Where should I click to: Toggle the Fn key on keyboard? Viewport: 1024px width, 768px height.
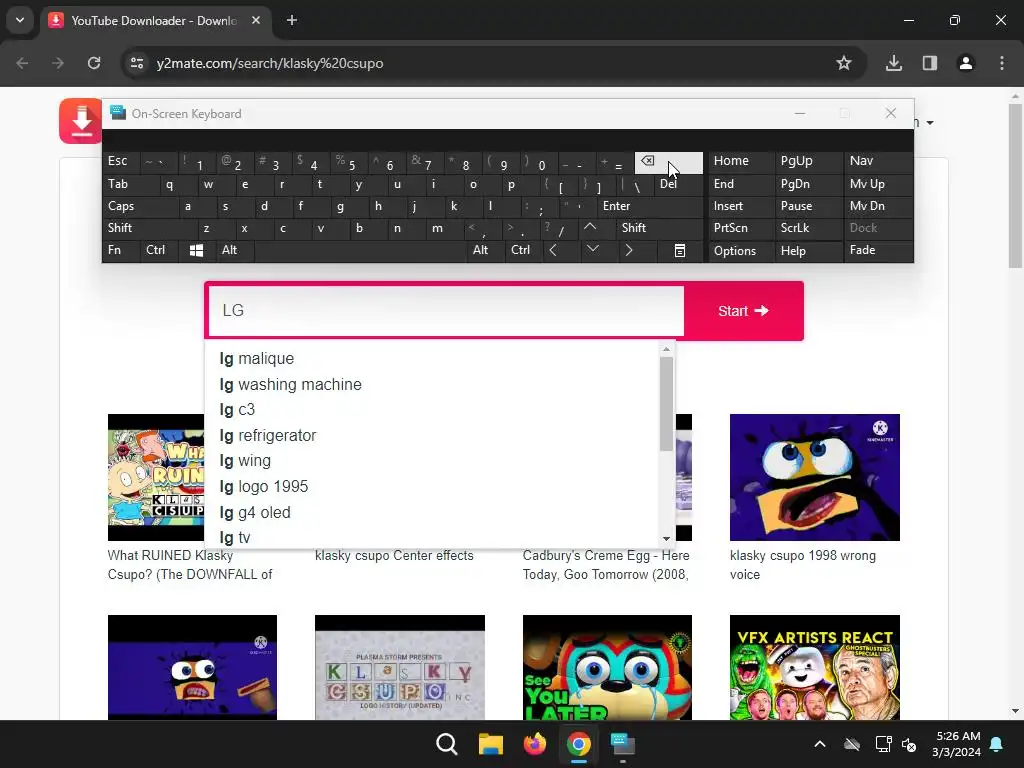pyautogui.click(x=121, y=251)
